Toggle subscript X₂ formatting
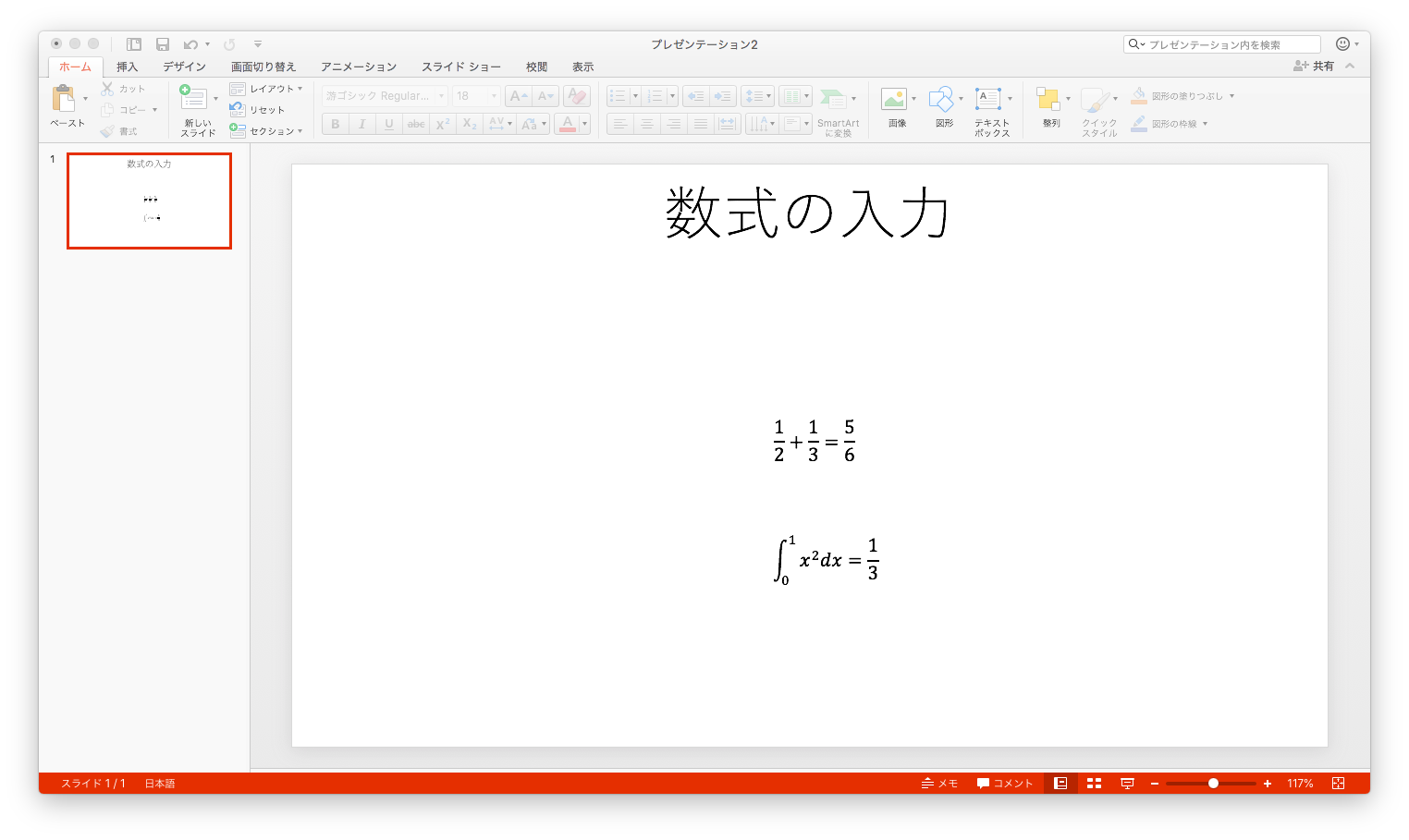Image resolution: width=1409 pixels, height=840 pixels. point(470,124)
